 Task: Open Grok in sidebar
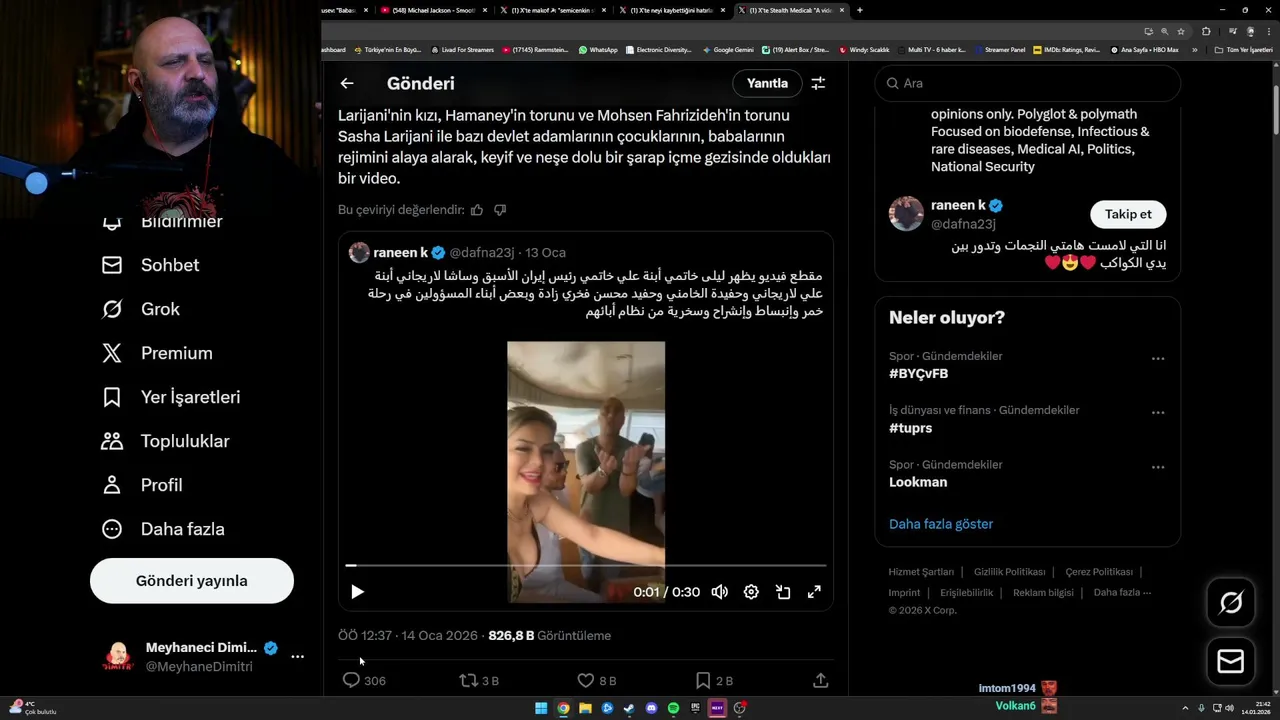141,309
